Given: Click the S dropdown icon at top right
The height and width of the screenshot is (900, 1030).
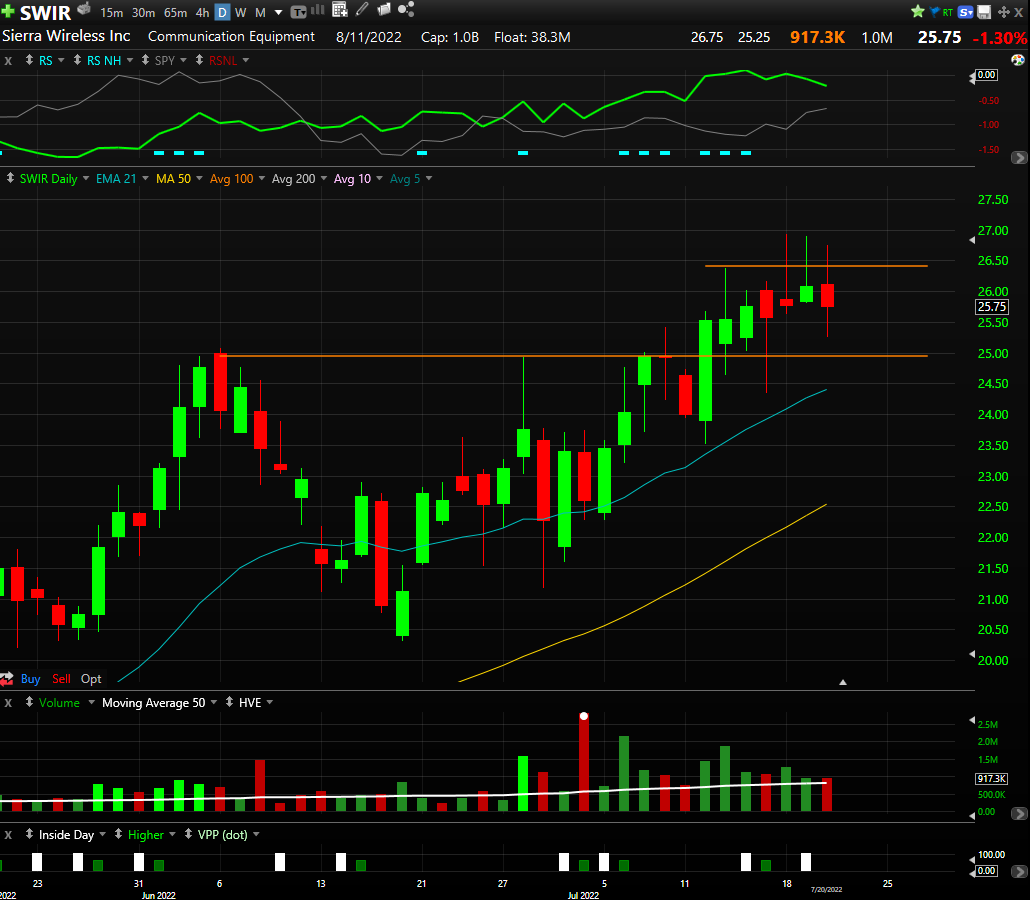Looking at the screenshot, I should [x=966, y=12].
